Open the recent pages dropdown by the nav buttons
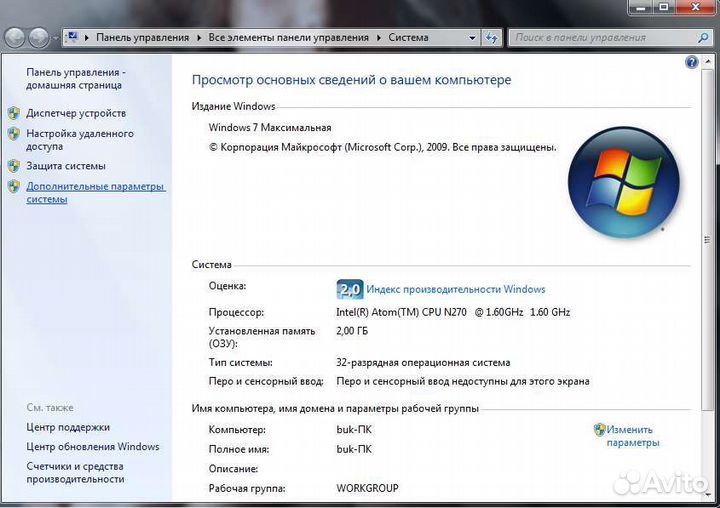The image size is (720, 508). [x=55, y=38]
